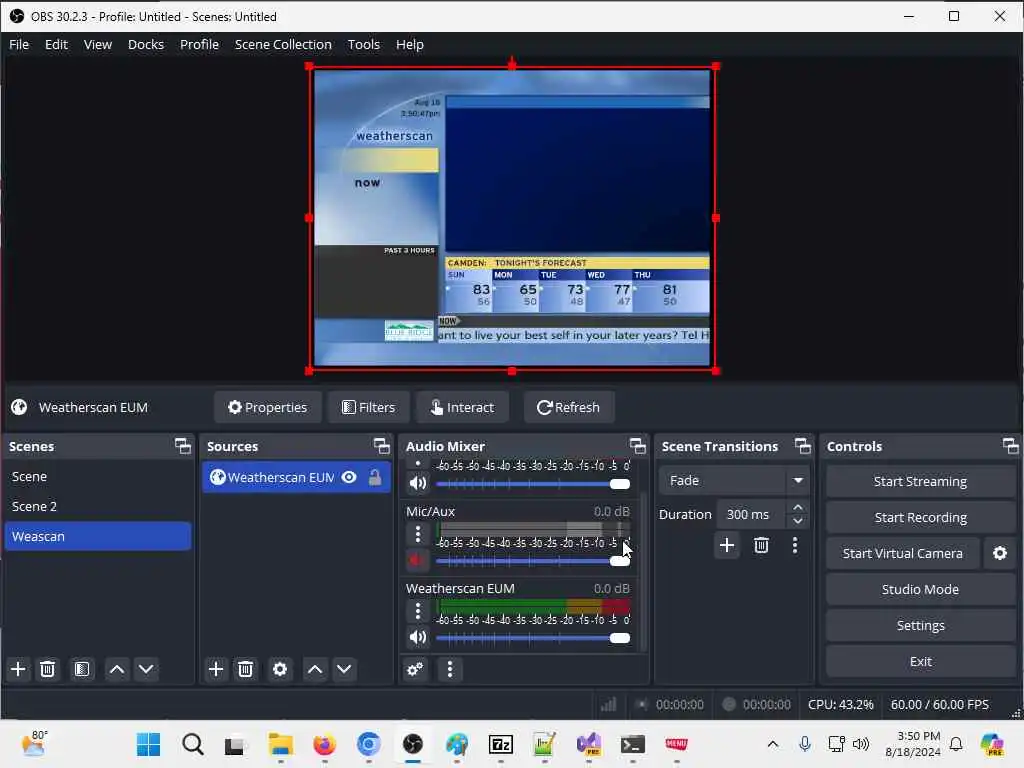Click Start Recording button
The image size is (1024, 768).
coord(920,517)
